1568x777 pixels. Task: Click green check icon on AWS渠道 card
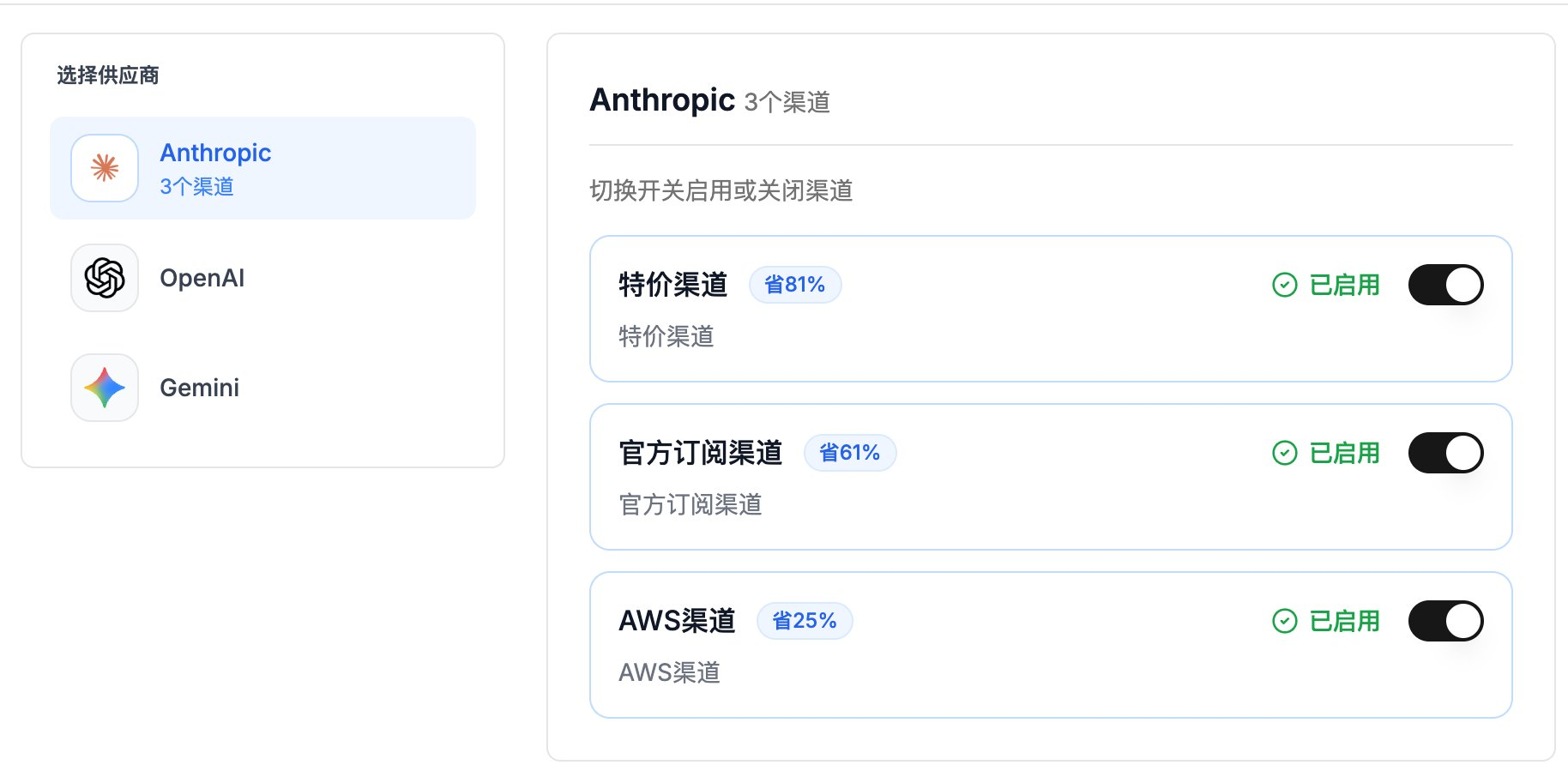(x=1284, y=621)
